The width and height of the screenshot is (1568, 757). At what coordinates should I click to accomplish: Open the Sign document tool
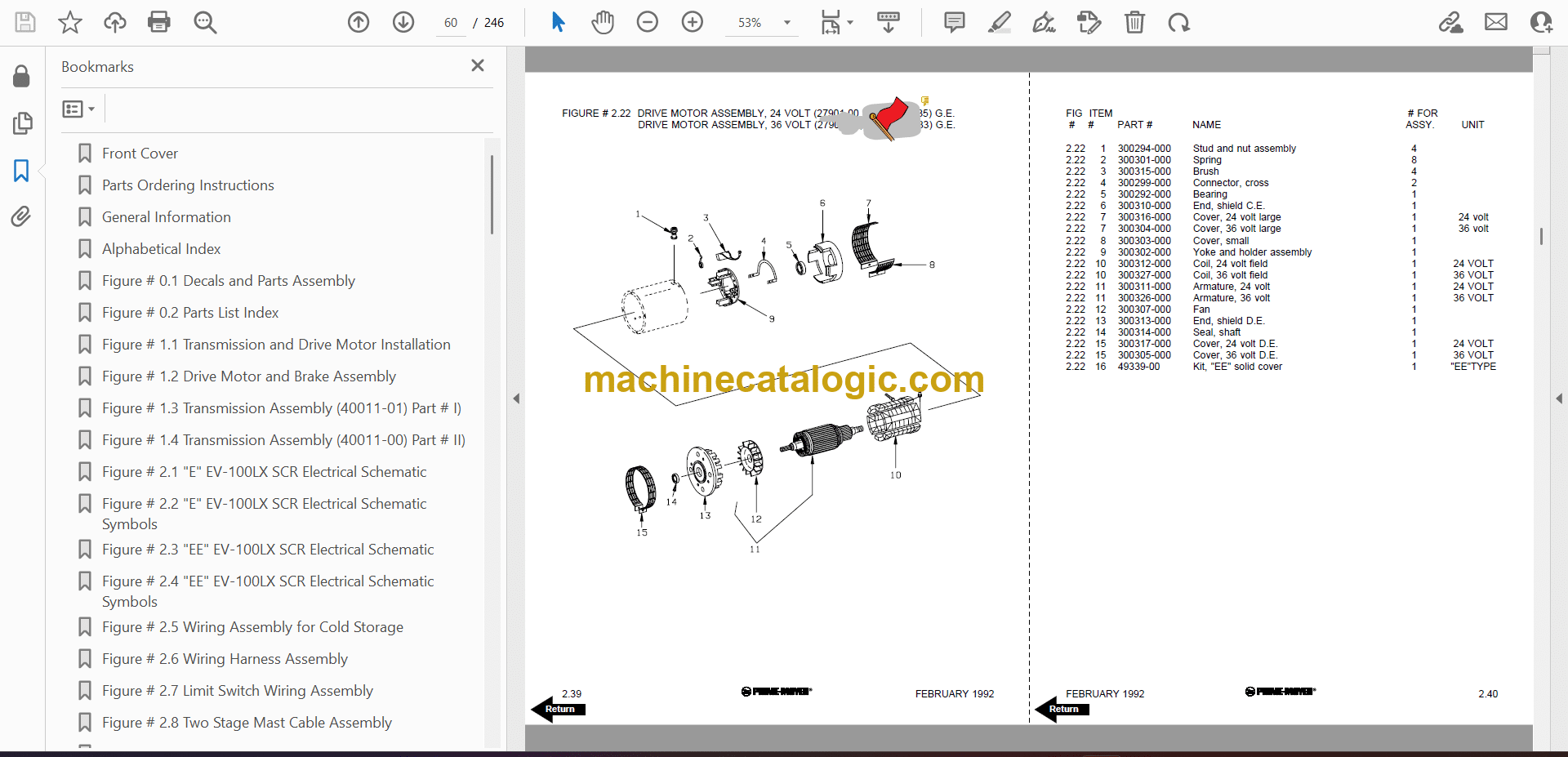point(1044,22)
